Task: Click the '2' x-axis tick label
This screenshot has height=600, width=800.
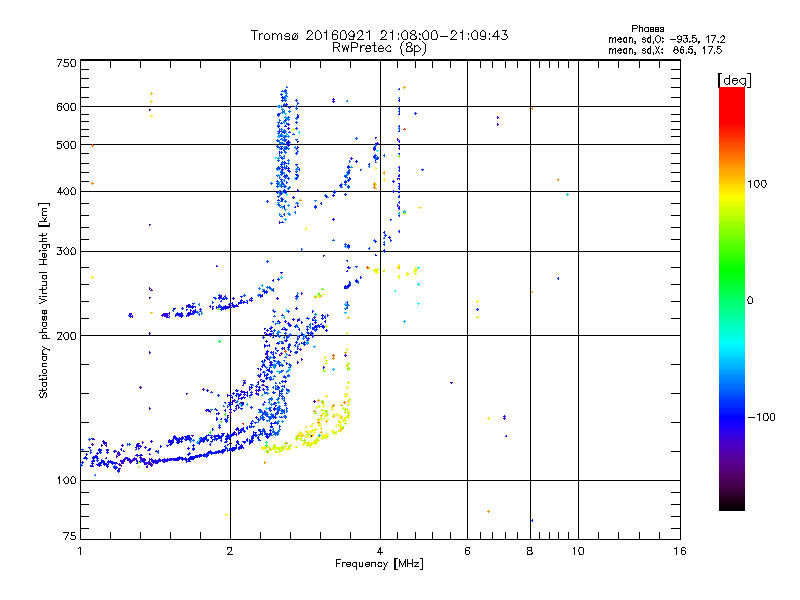Action: point(230,551)
